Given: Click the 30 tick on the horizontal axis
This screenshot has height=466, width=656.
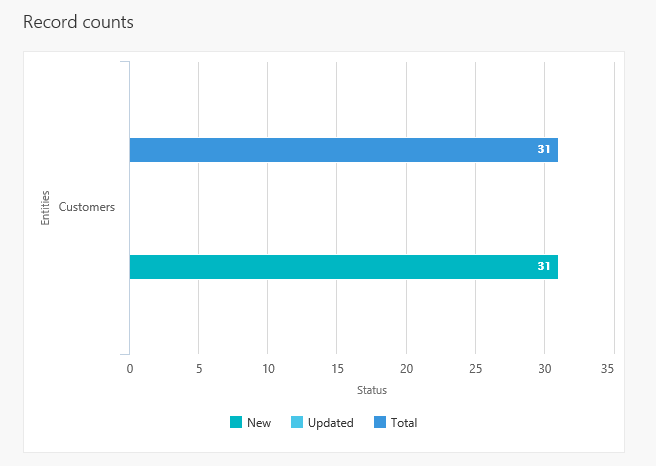Looking at the screenshot, I should 544,369.
